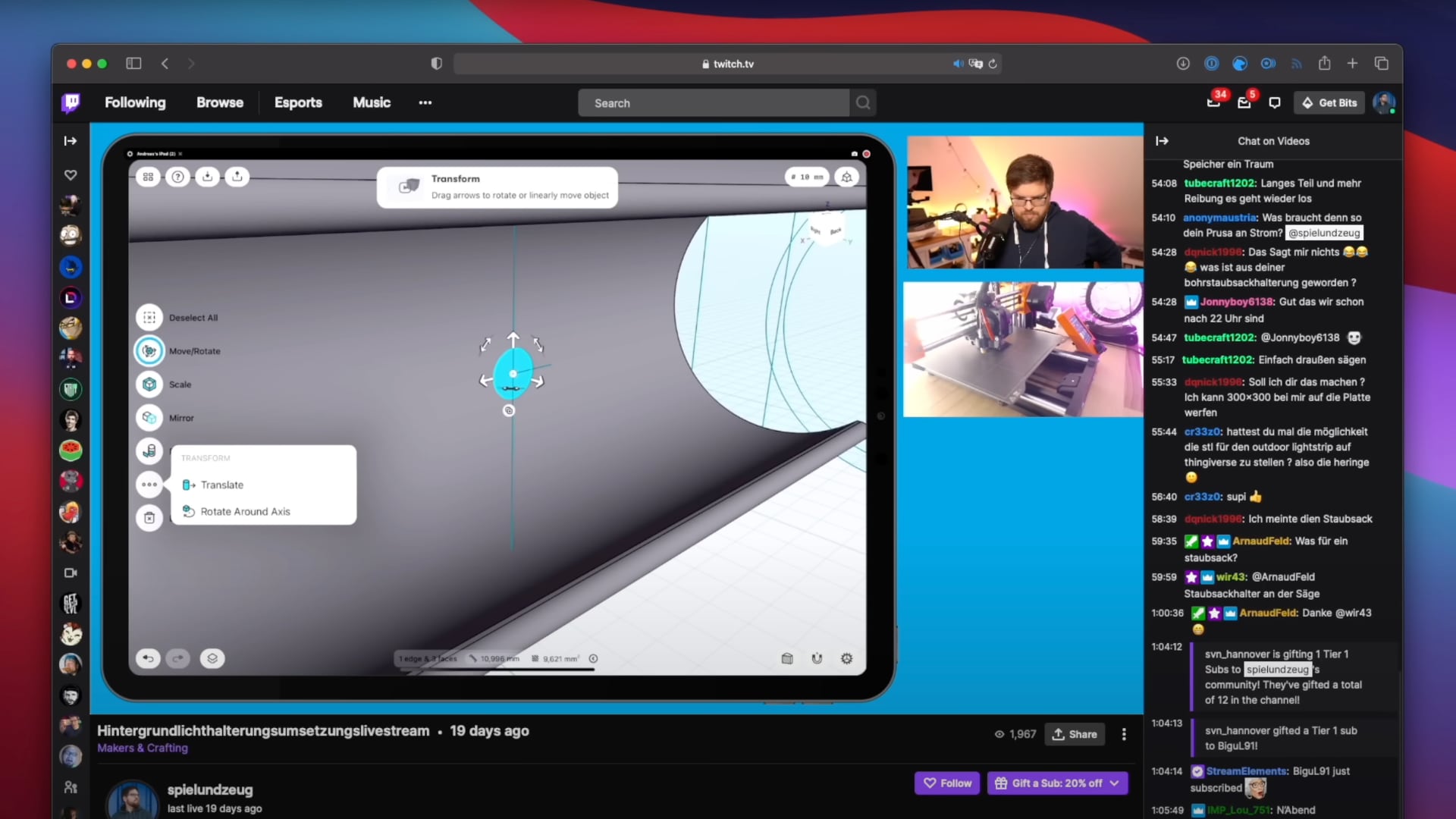
Task: Click the search magnifier button
Action: coord(863,102)
